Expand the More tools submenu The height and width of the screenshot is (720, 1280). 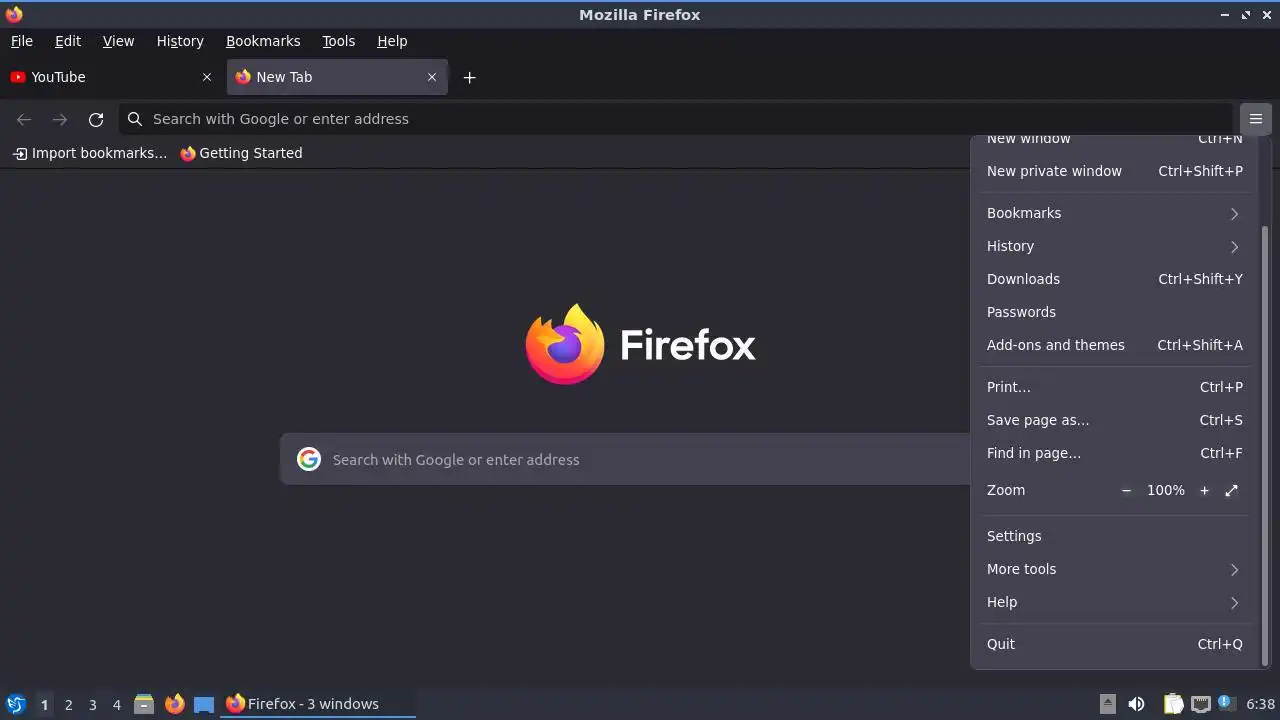pyautogui.click(x=1114, y=569)
